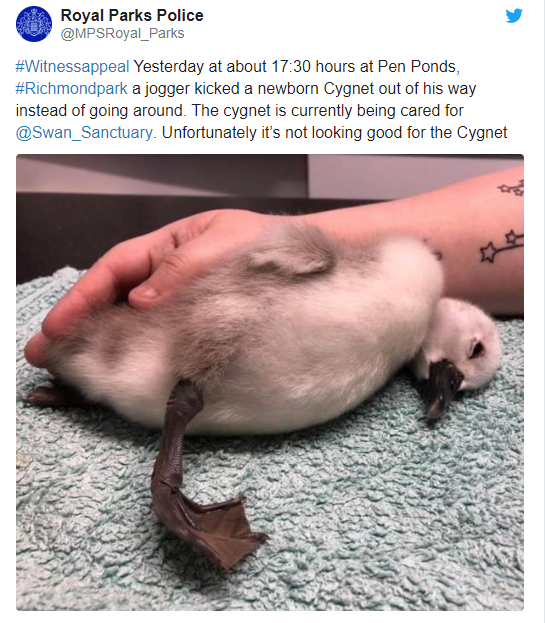This screenshot has width=545, height=623.
Task: Click the Royal Parks Police display name
Action: click(x=132, y=15)
